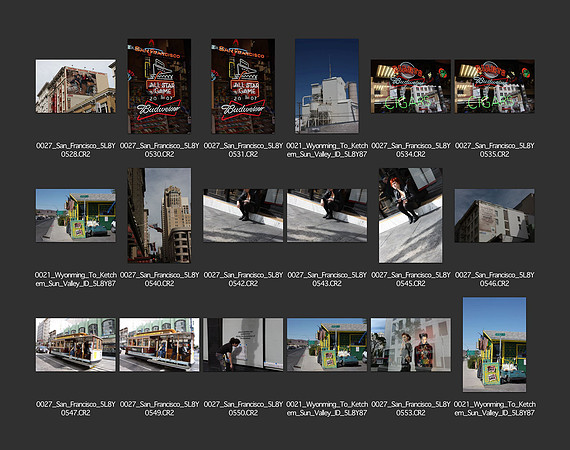Select the white industrial plant thumbnail
570x450 pixels.
point(327,87)
